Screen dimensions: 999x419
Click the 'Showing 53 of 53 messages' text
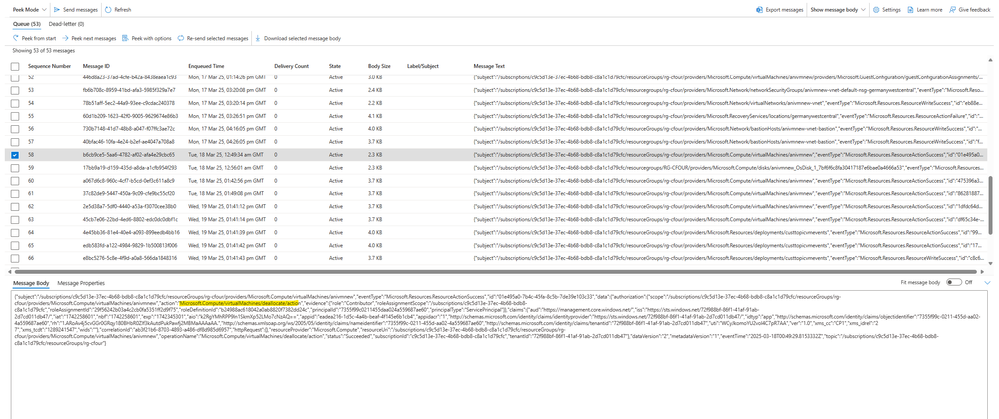[x=43, y=50]
